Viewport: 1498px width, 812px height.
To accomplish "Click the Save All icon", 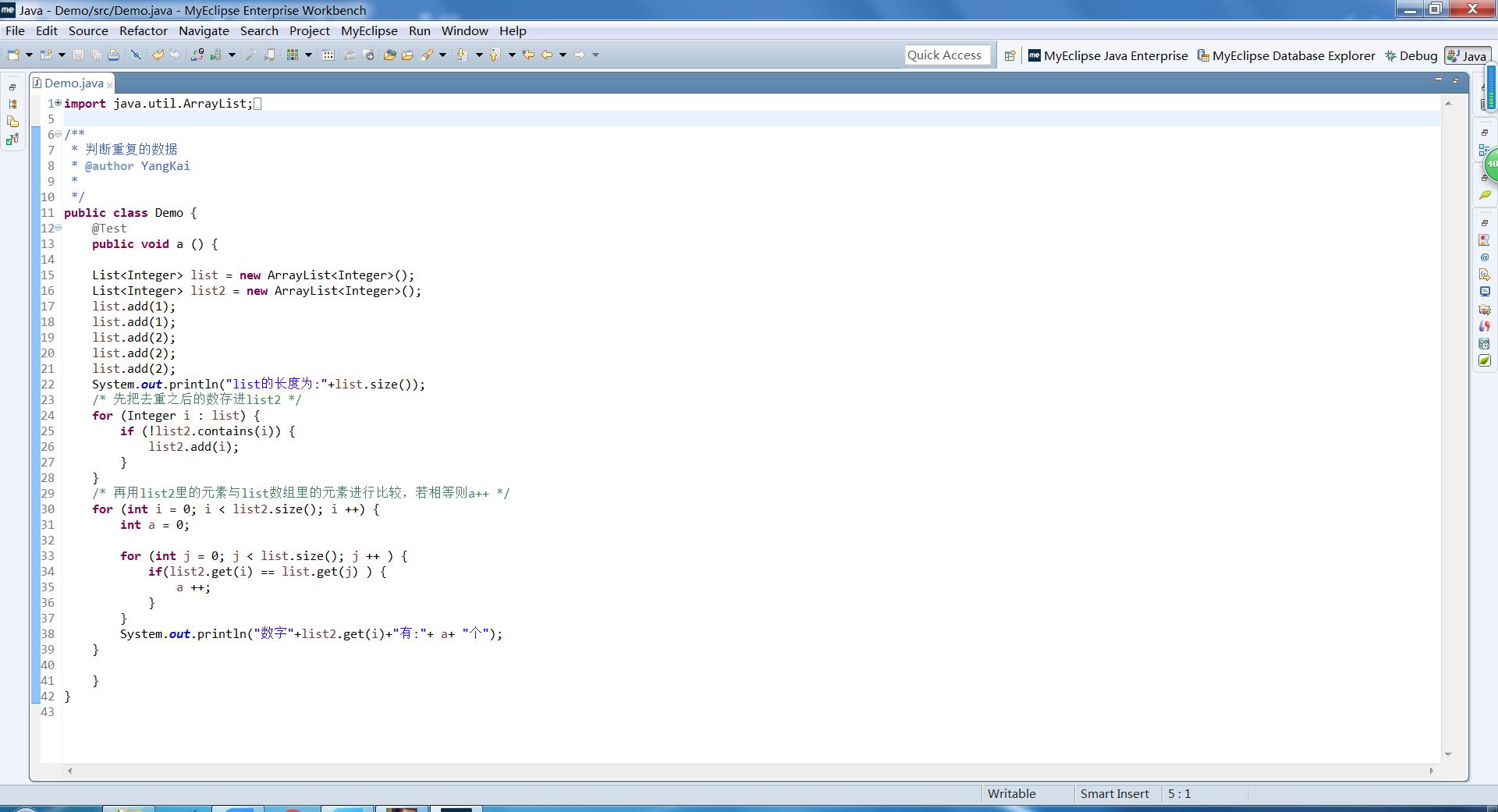I will 96,55.
